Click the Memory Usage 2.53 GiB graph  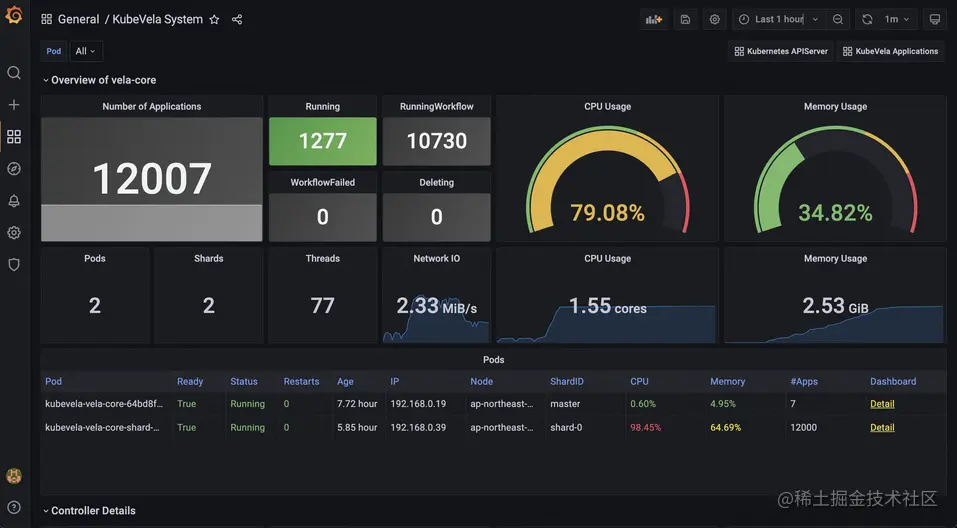[835, 305]
